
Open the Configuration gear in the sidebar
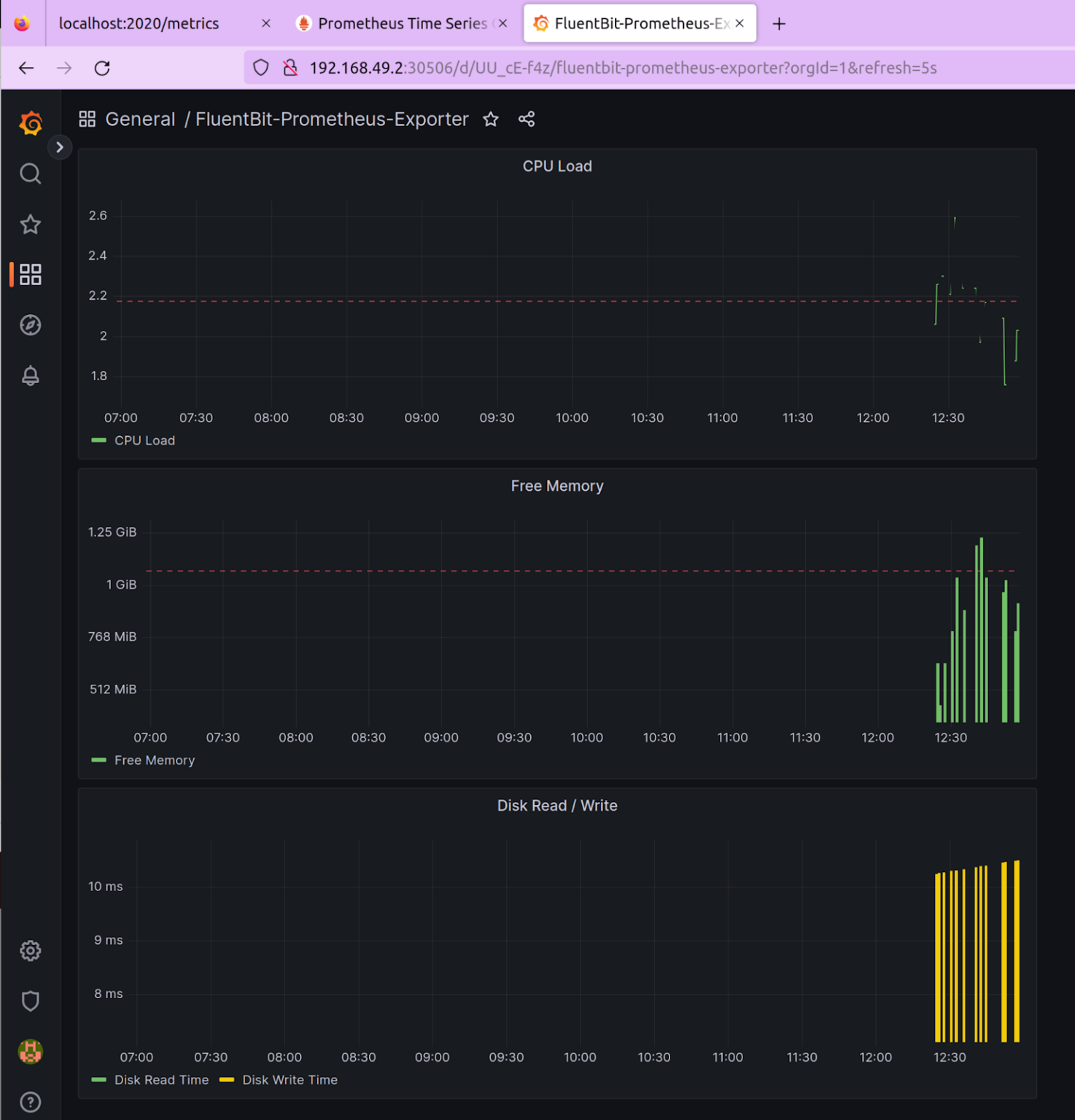30,951
